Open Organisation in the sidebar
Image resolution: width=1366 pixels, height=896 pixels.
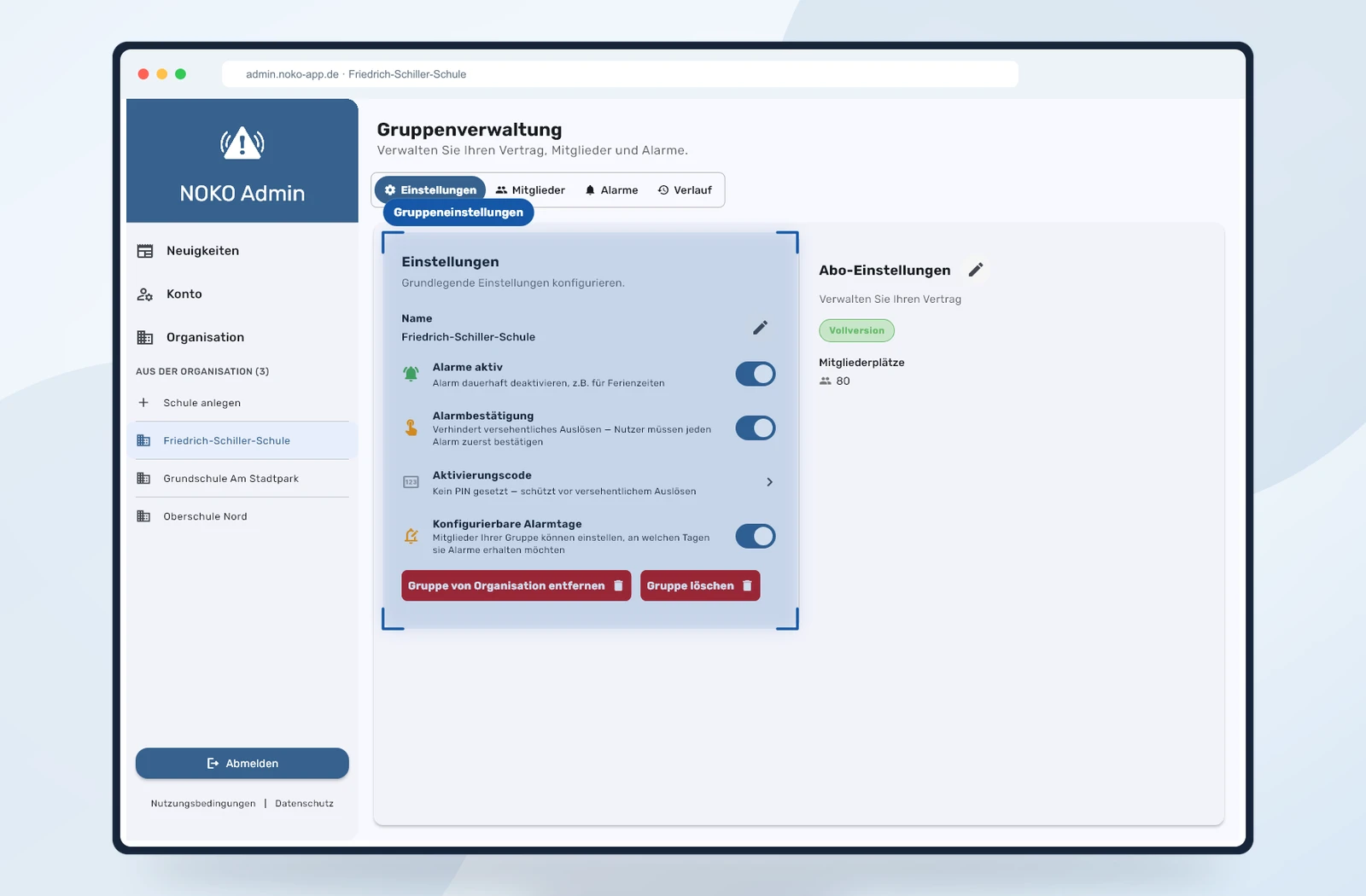pos(242,337)
